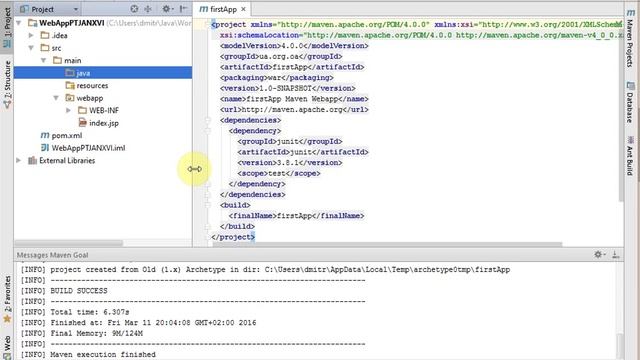
Task: Click the collapse all icon in Project toolbar
Action: click(148, 9)
